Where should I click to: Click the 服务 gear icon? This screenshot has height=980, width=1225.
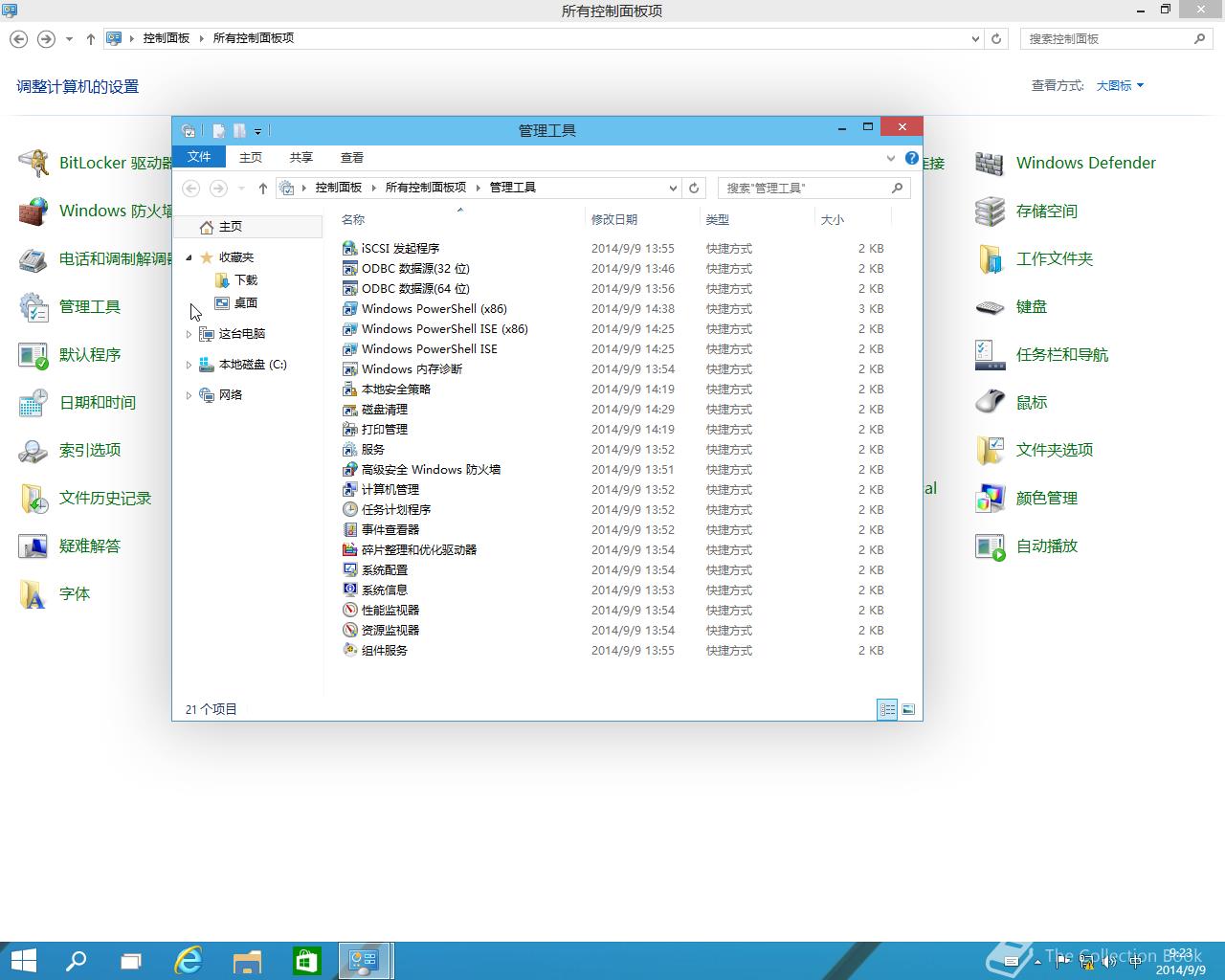(350, 449)
